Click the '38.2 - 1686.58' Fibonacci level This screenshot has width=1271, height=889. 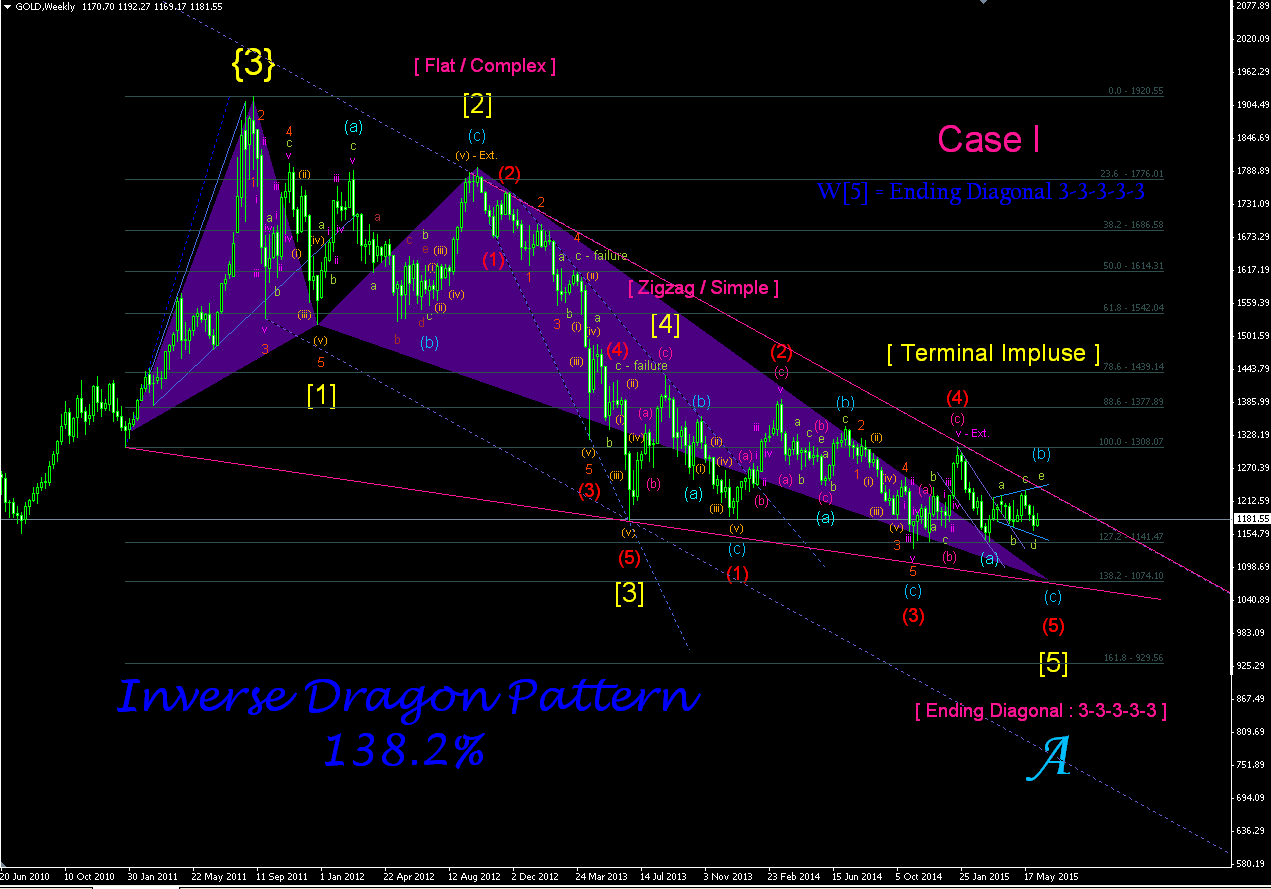[x=1132, y=225]
